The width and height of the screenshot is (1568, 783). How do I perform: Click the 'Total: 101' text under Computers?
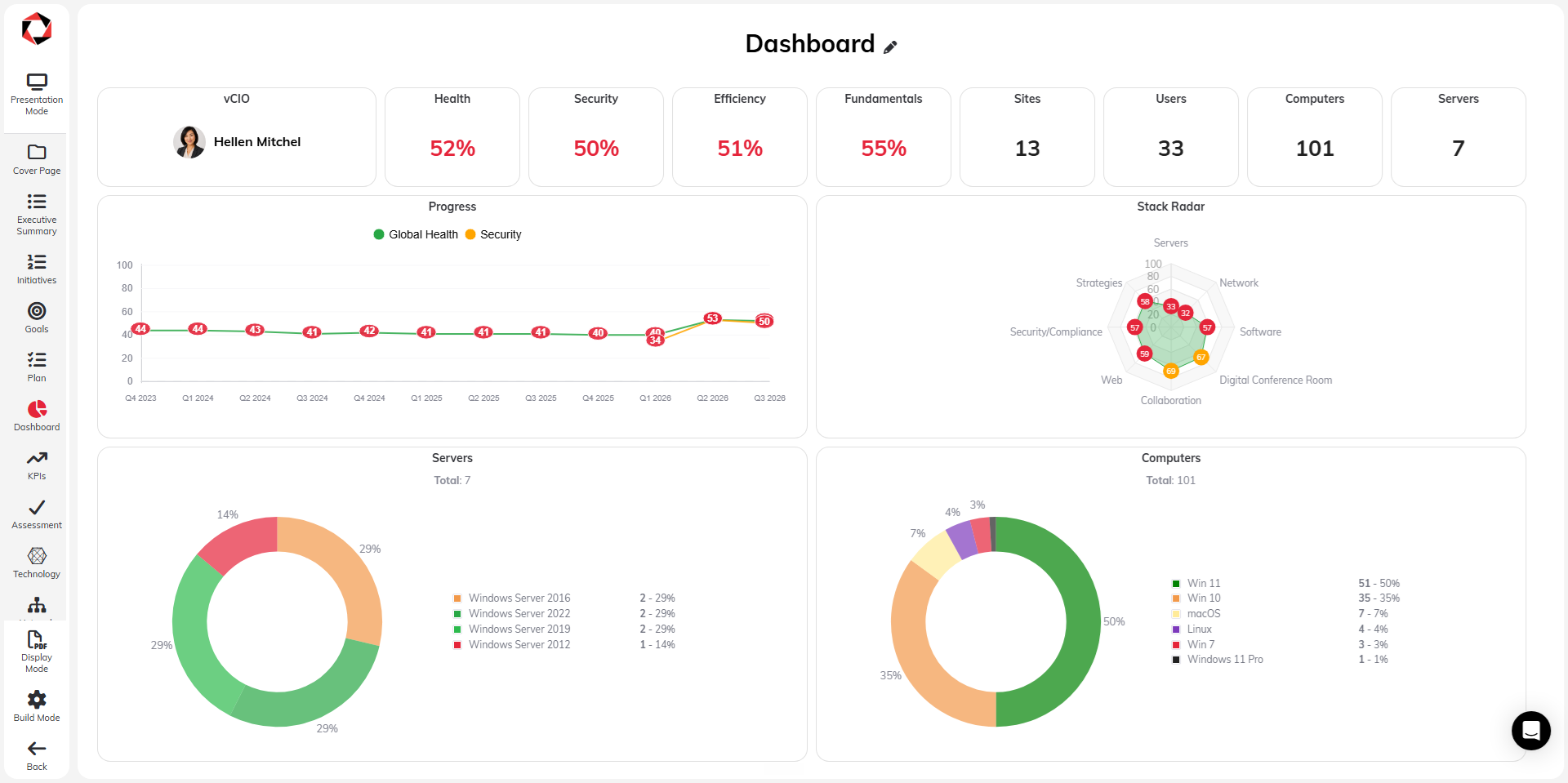1171,480
